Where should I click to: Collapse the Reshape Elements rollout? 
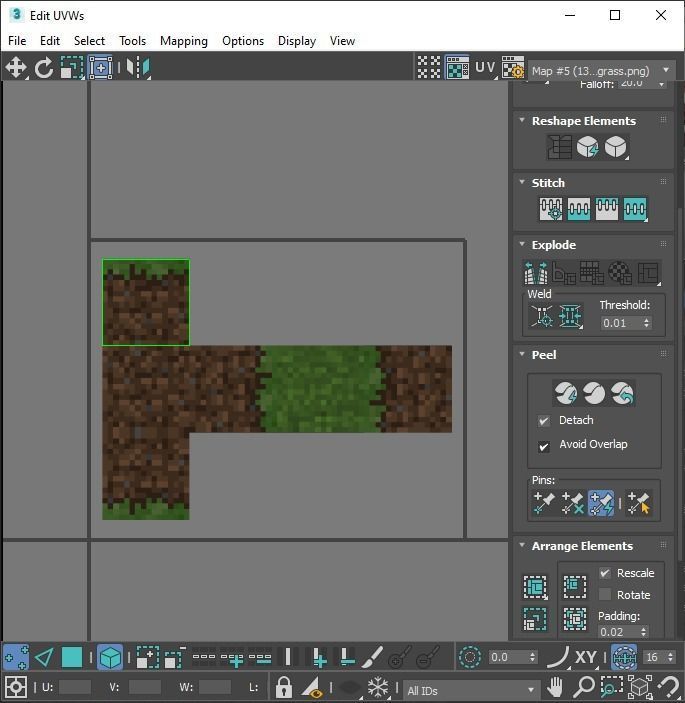coord(522,120)
